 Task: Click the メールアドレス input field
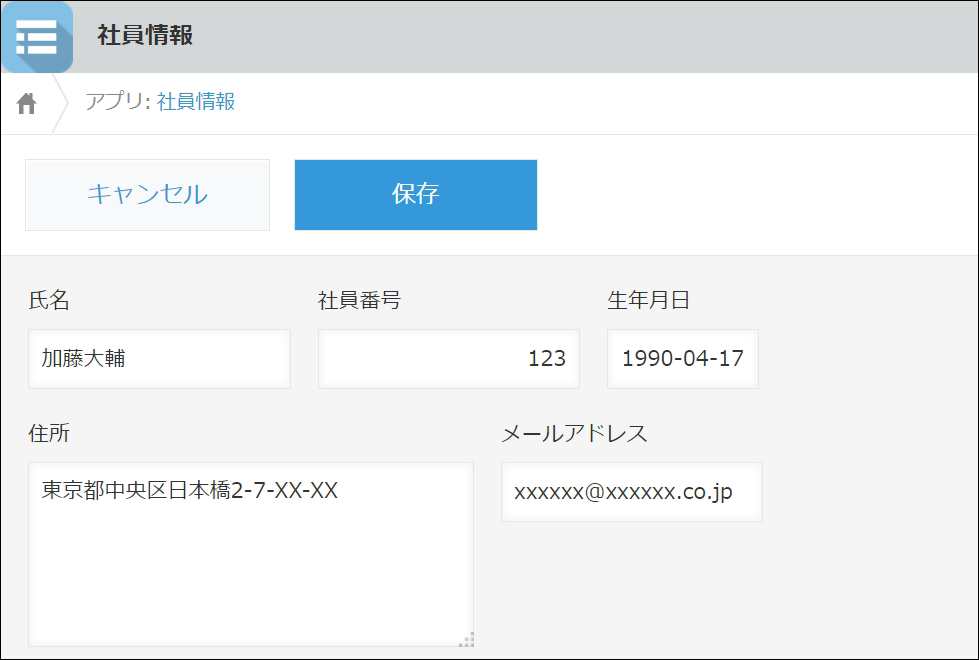click(631, 492)
